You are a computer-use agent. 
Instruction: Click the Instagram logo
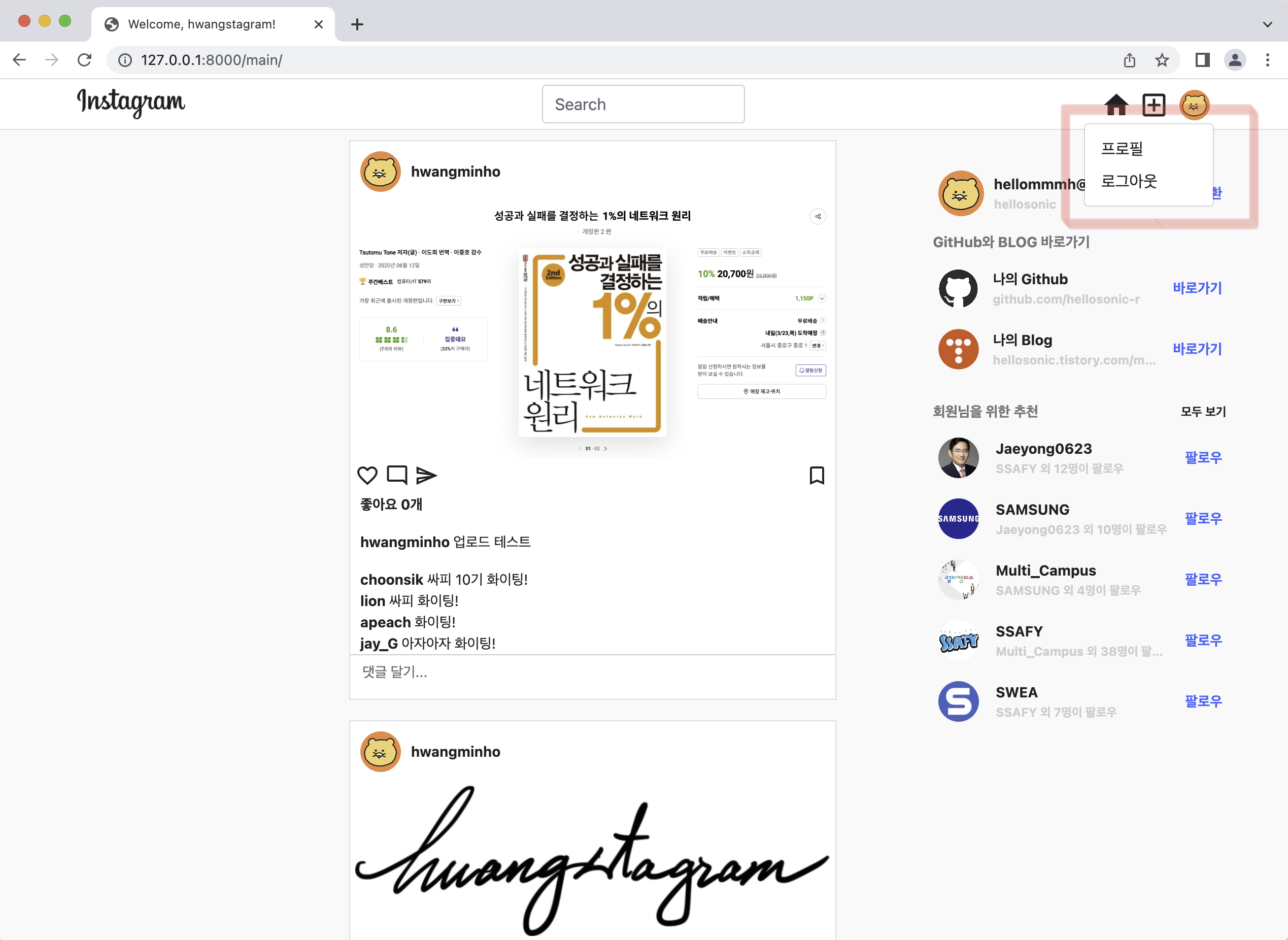pyautogui.click(x=131, y=103)
